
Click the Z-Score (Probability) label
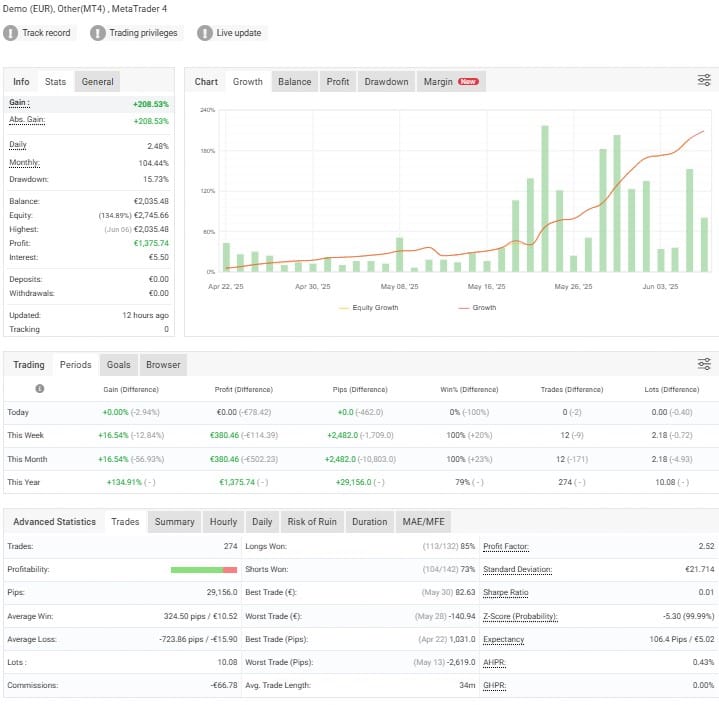[x=519, y=616]
